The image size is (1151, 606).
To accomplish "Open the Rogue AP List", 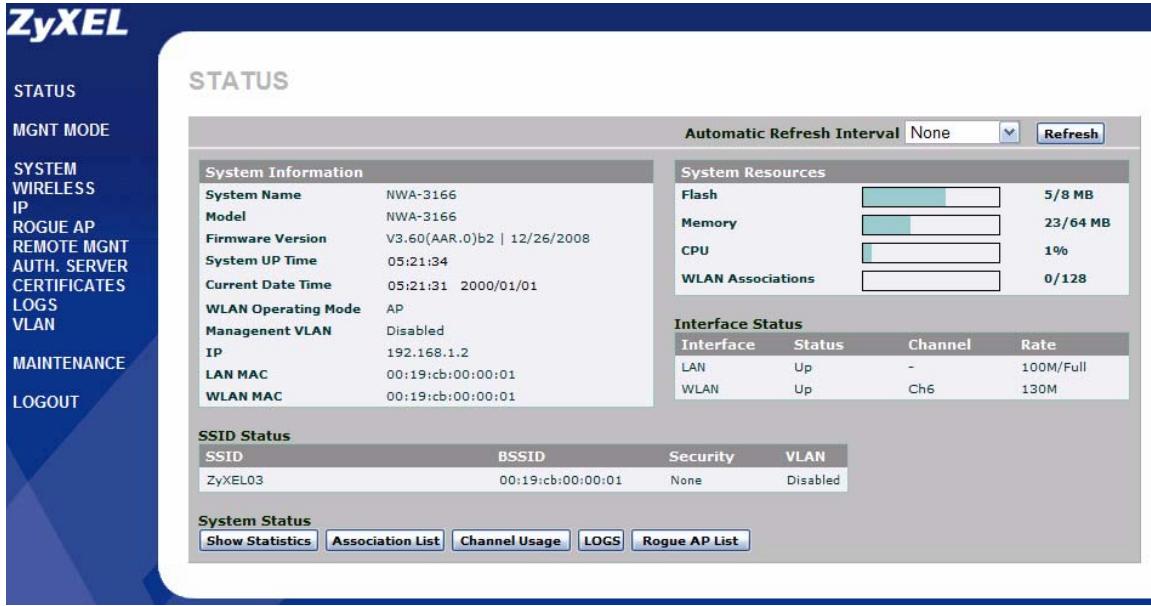I will (x=690, y=541).
